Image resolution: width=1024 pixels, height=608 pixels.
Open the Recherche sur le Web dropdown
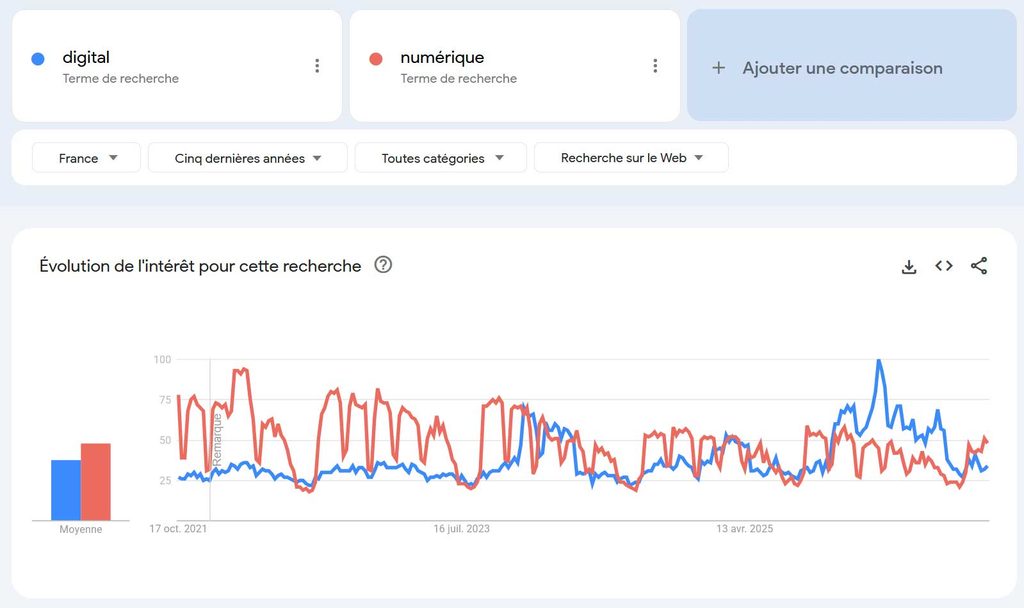[x=631, y=158]
